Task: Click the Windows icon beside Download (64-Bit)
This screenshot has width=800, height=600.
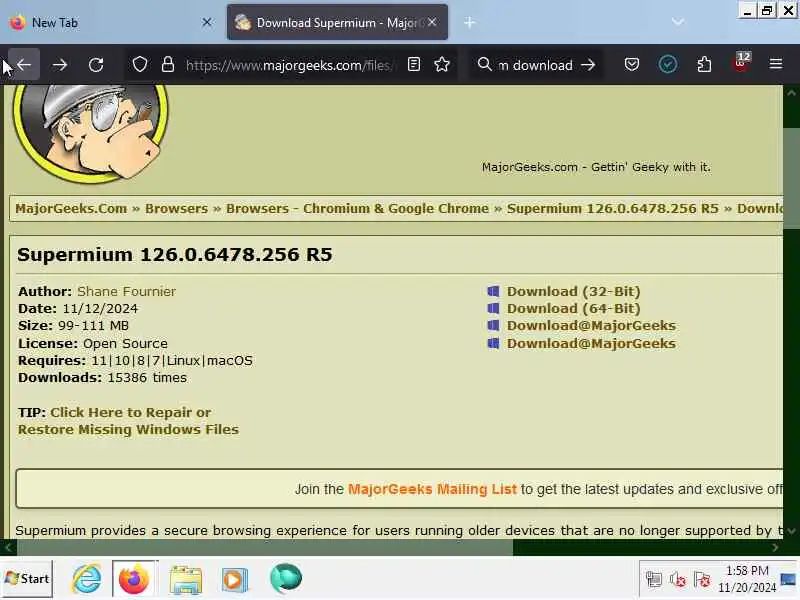Action: [x=493, y=308]
